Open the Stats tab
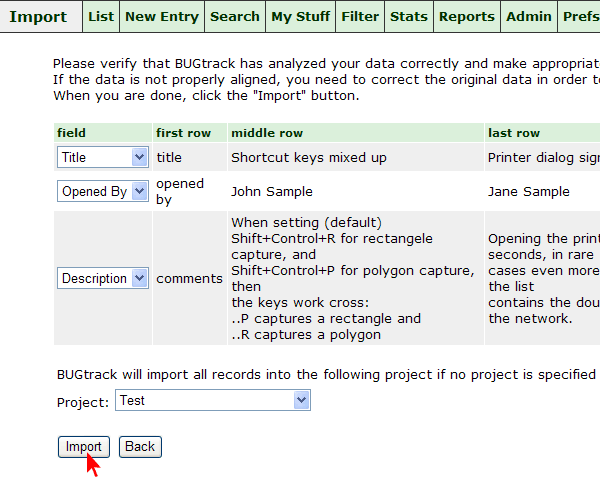 tap(409, 16)
